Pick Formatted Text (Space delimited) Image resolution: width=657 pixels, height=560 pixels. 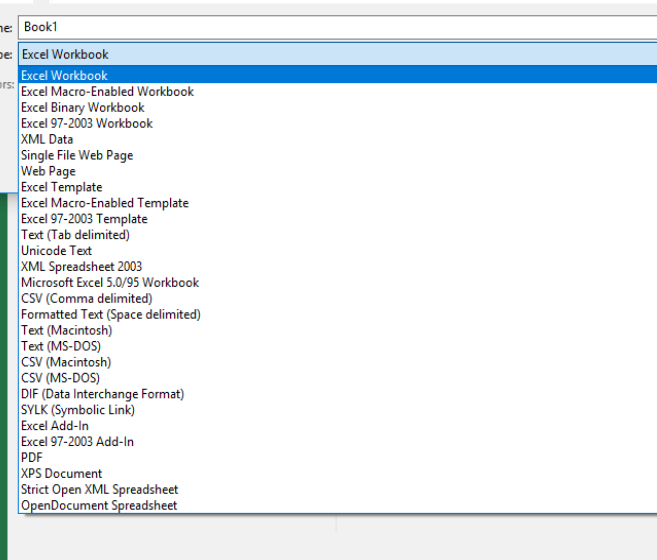pyautogui.click(x=338, y=314)
